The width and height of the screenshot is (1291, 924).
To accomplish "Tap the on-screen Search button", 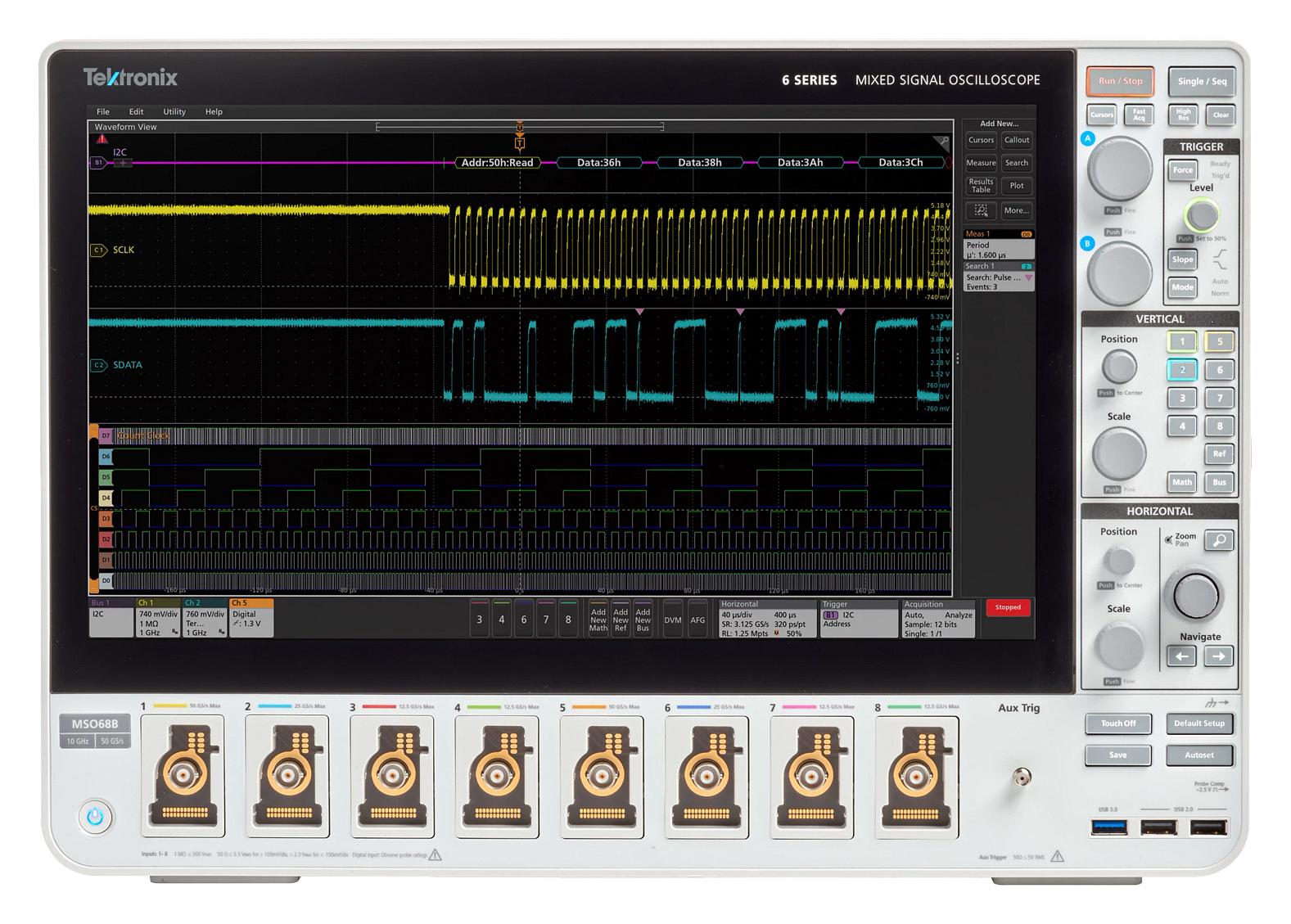I will 1016,163.
